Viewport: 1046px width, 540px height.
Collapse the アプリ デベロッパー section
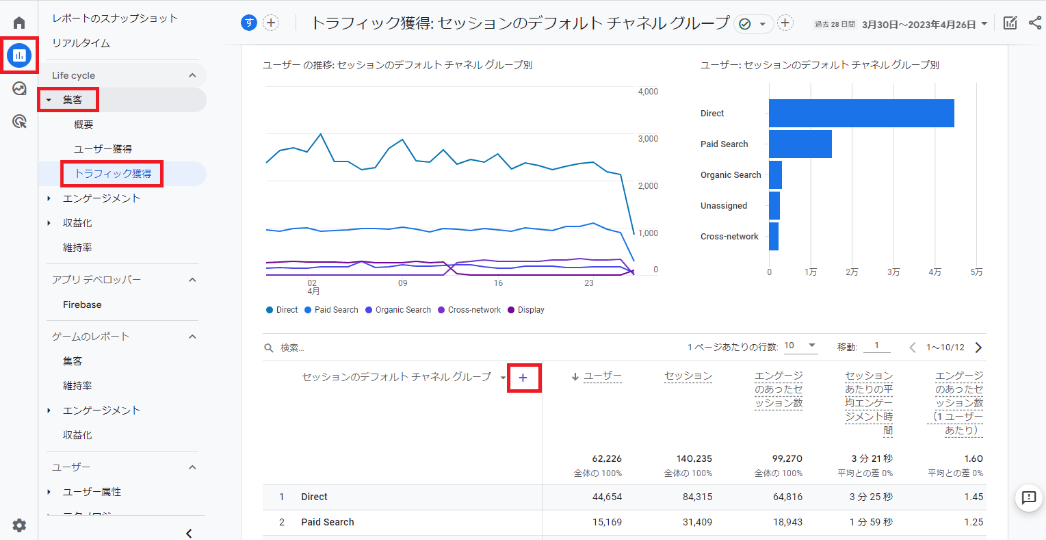click(x=192, y=280)
